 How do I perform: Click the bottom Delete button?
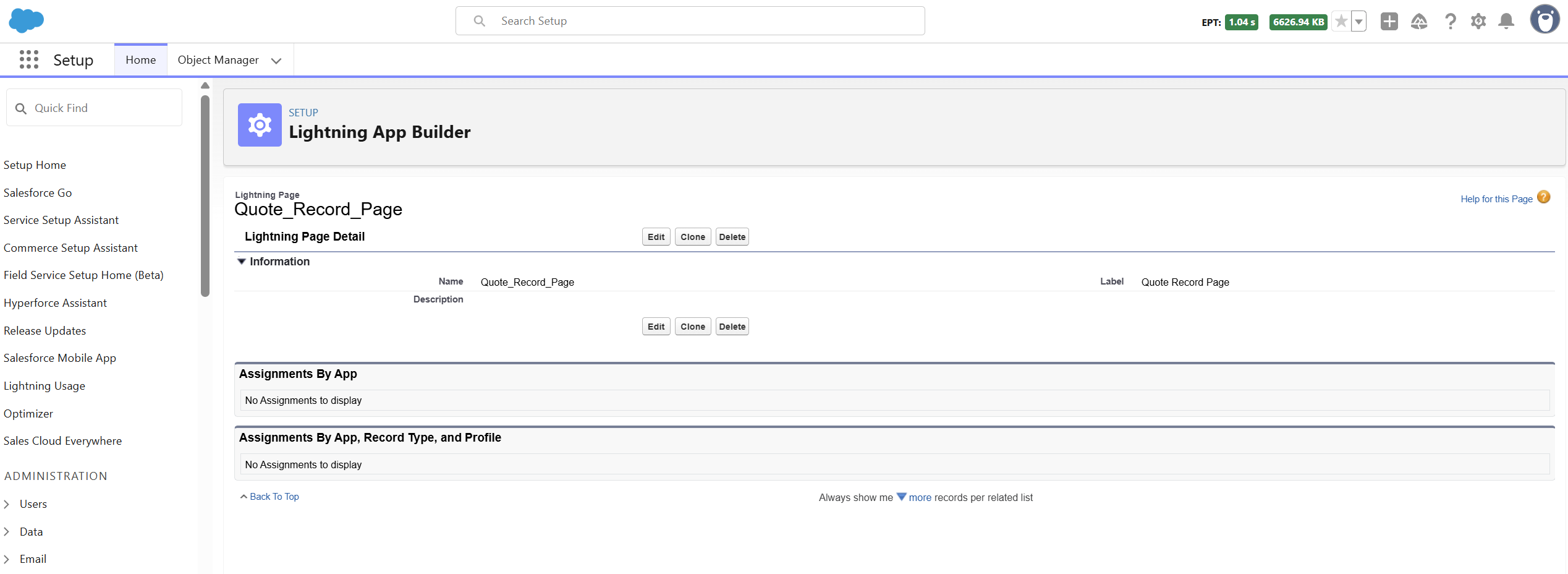coord(732,327)
